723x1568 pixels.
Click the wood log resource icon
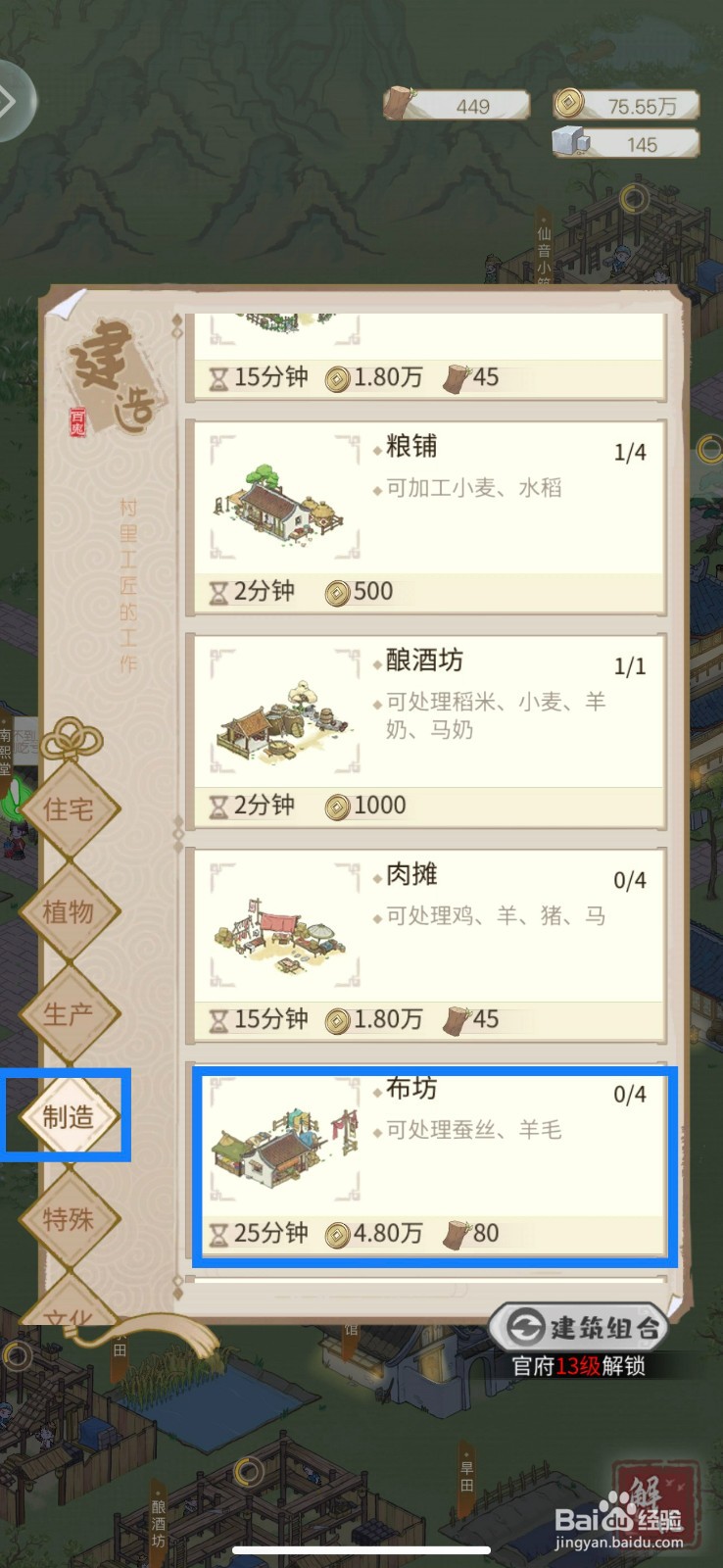(x=398, y=103)
